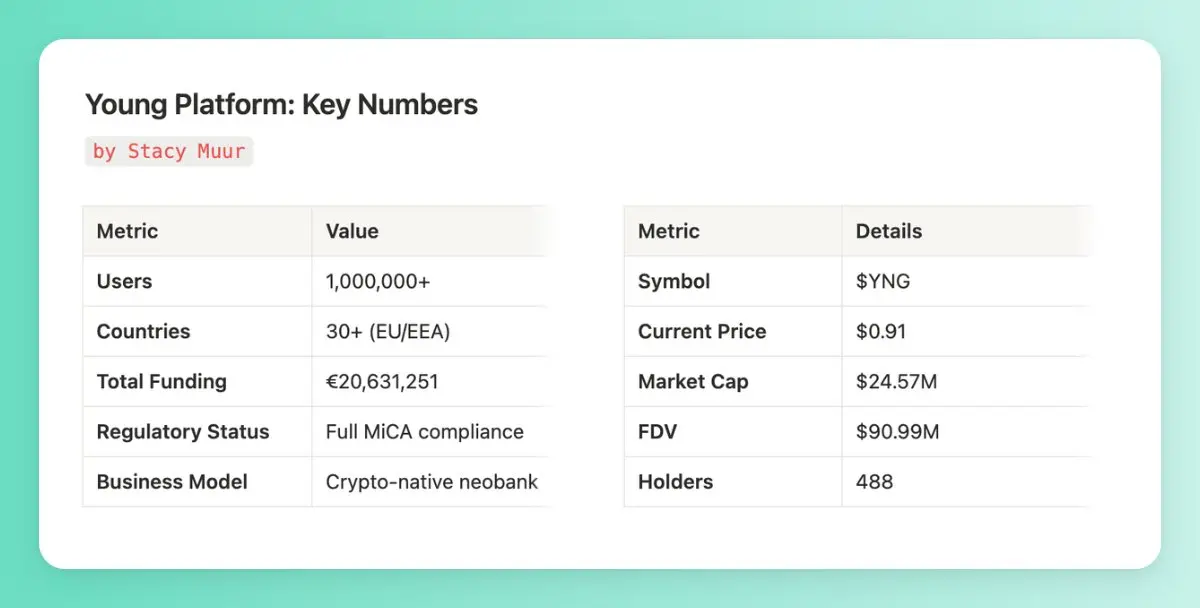Select the Total Funding label
The image size is (1200, 608).
pyautogui.click(x=161, y=381)
